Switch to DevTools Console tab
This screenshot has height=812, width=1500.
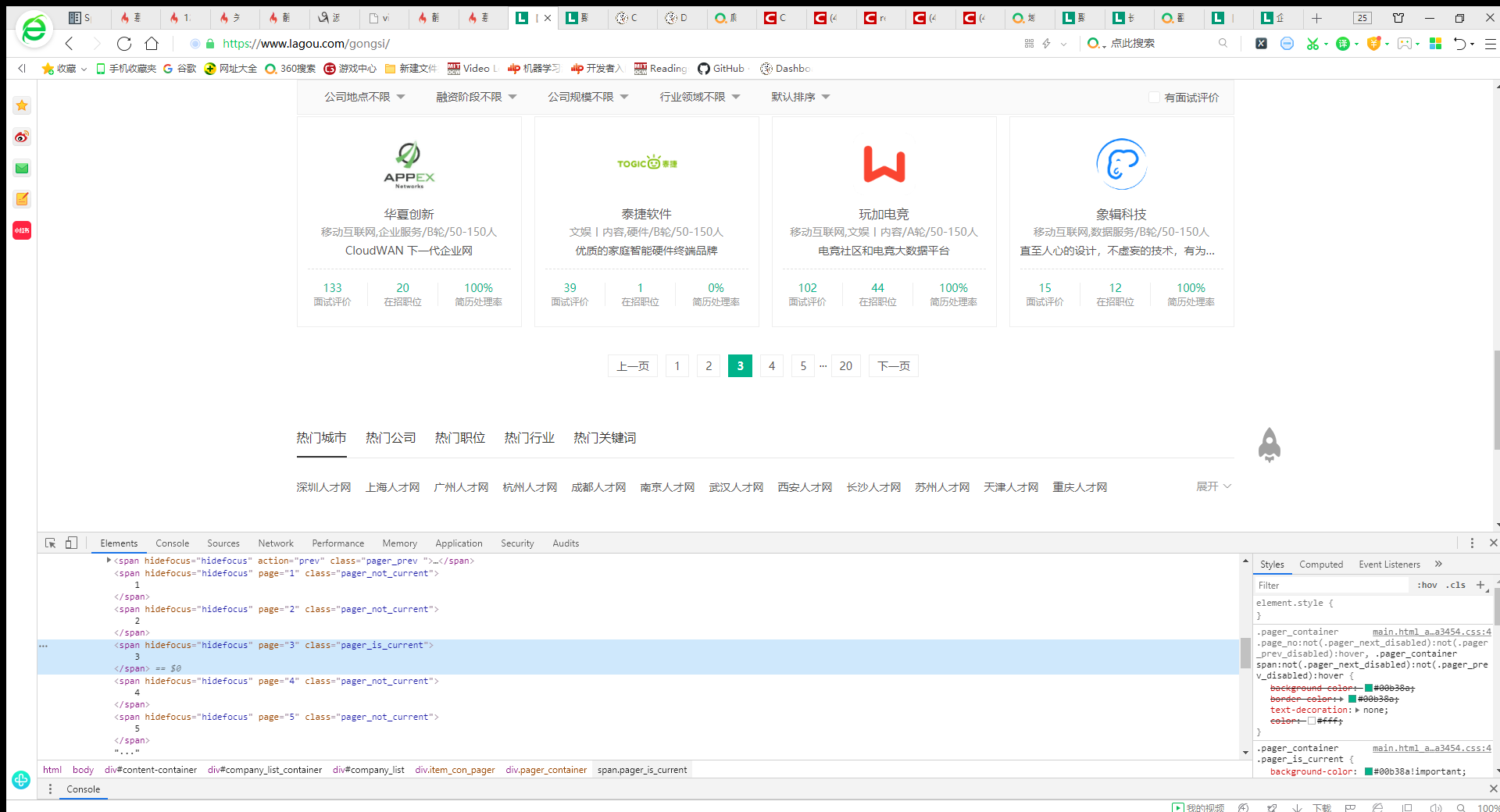pos(172,543)
